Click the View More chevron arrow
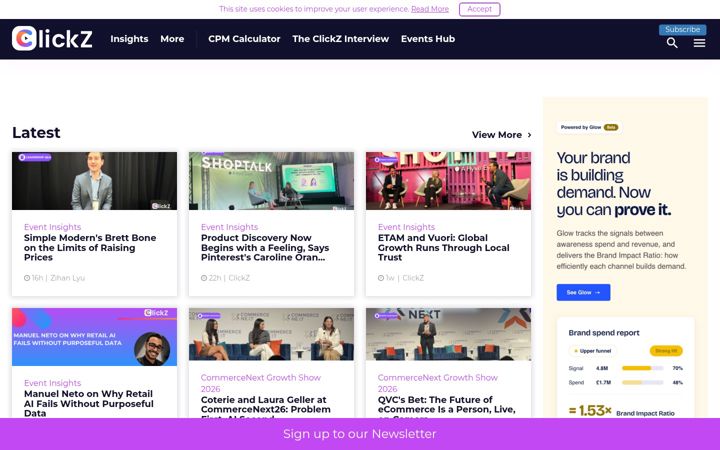720x450 pixels. [529, 135]
